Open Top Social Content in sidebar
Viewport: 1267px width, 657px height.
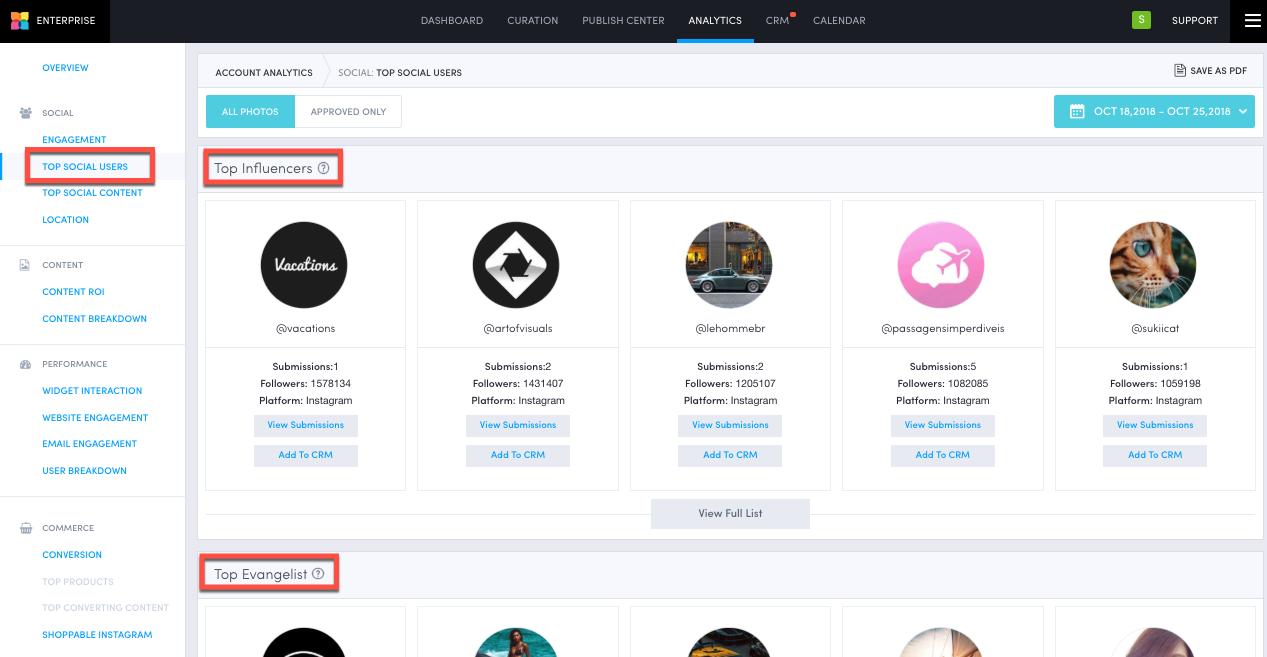[x=92, y=193]
